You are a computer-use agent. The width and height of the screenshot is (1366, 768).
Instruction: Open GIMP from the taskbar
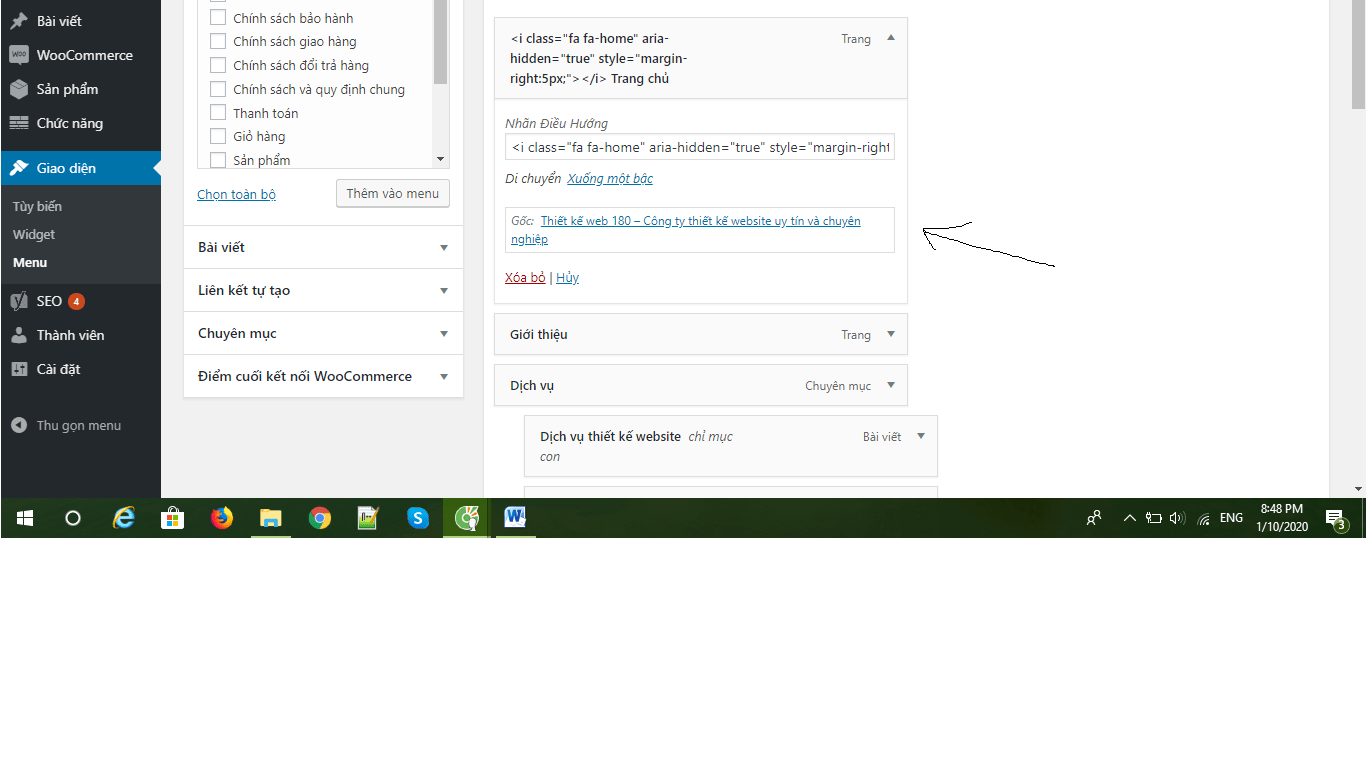(466, 518)
